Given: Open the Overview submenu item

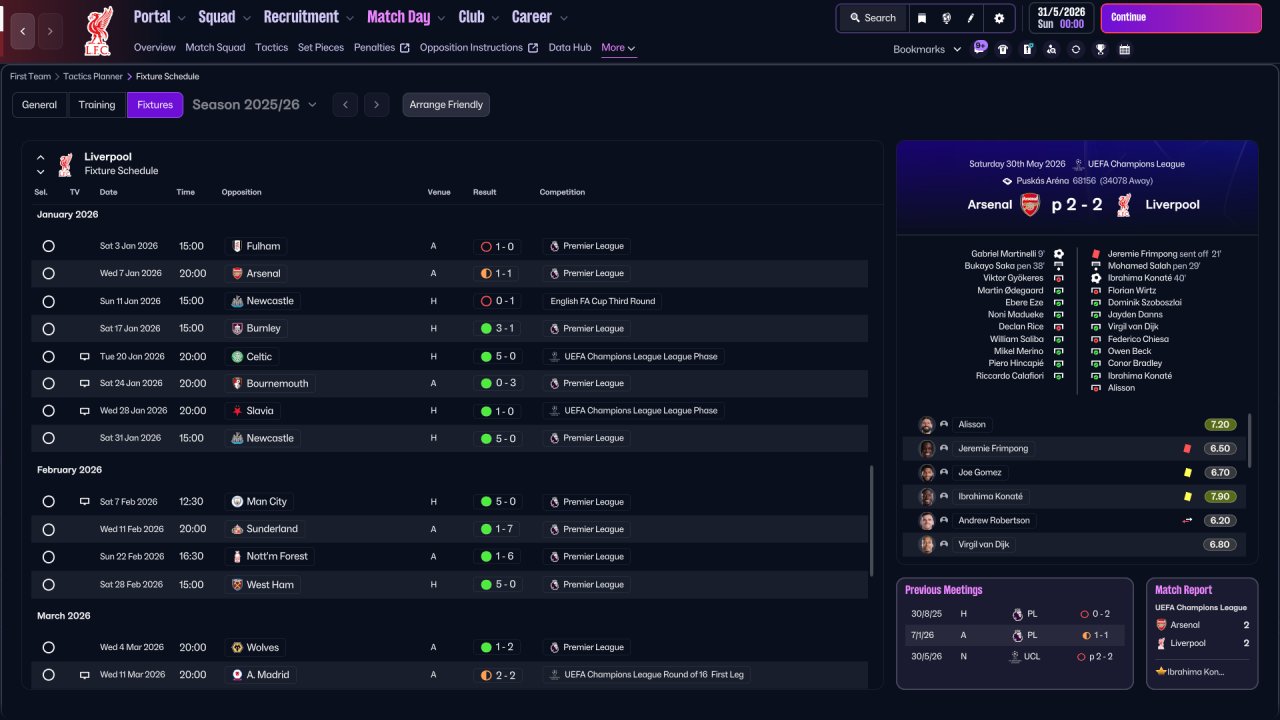Looking at the screenshot, I should [154, 48].
